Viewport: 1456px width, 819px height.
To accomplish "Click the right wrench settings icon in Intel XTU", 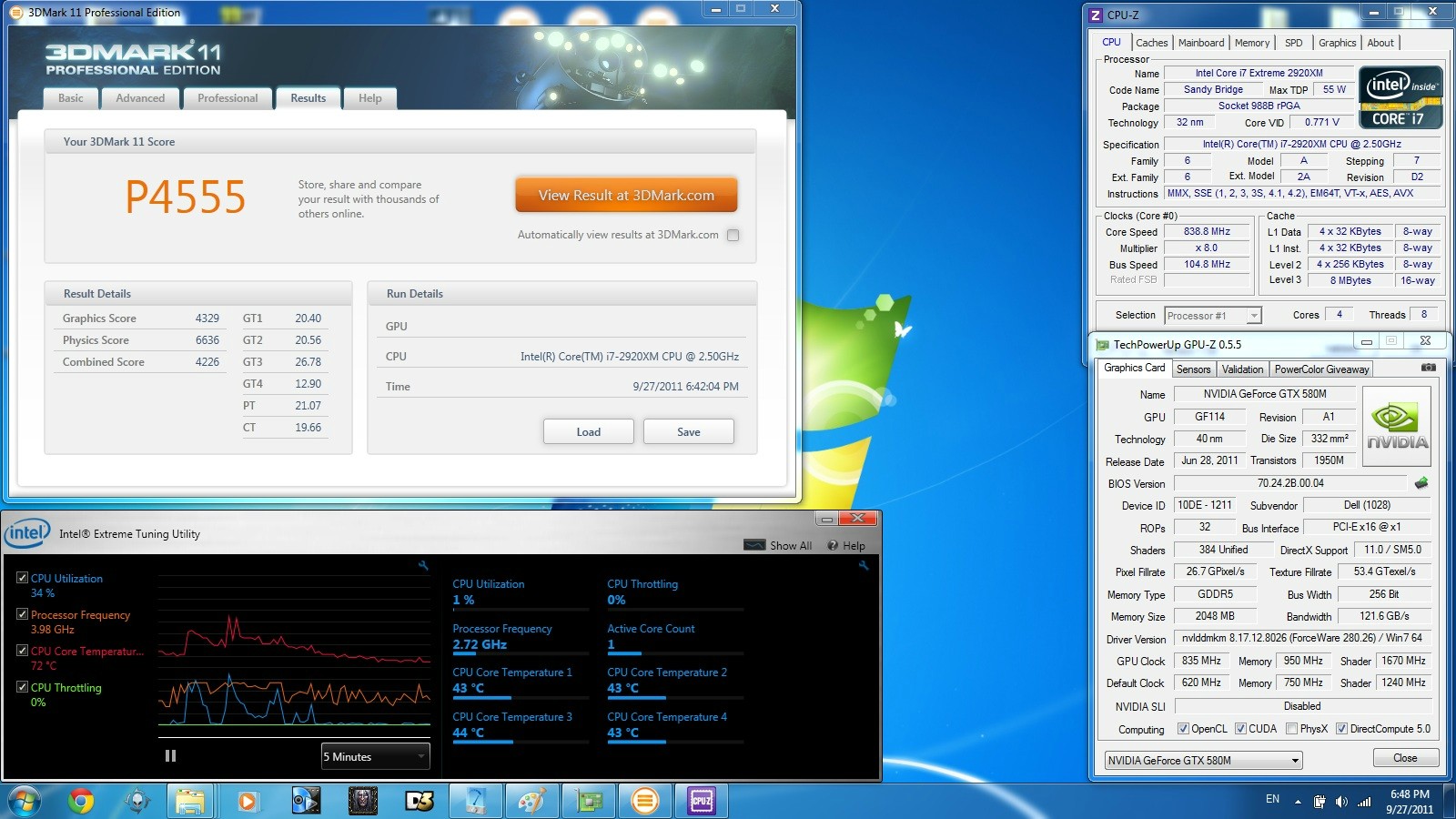I will pos(864,565).
